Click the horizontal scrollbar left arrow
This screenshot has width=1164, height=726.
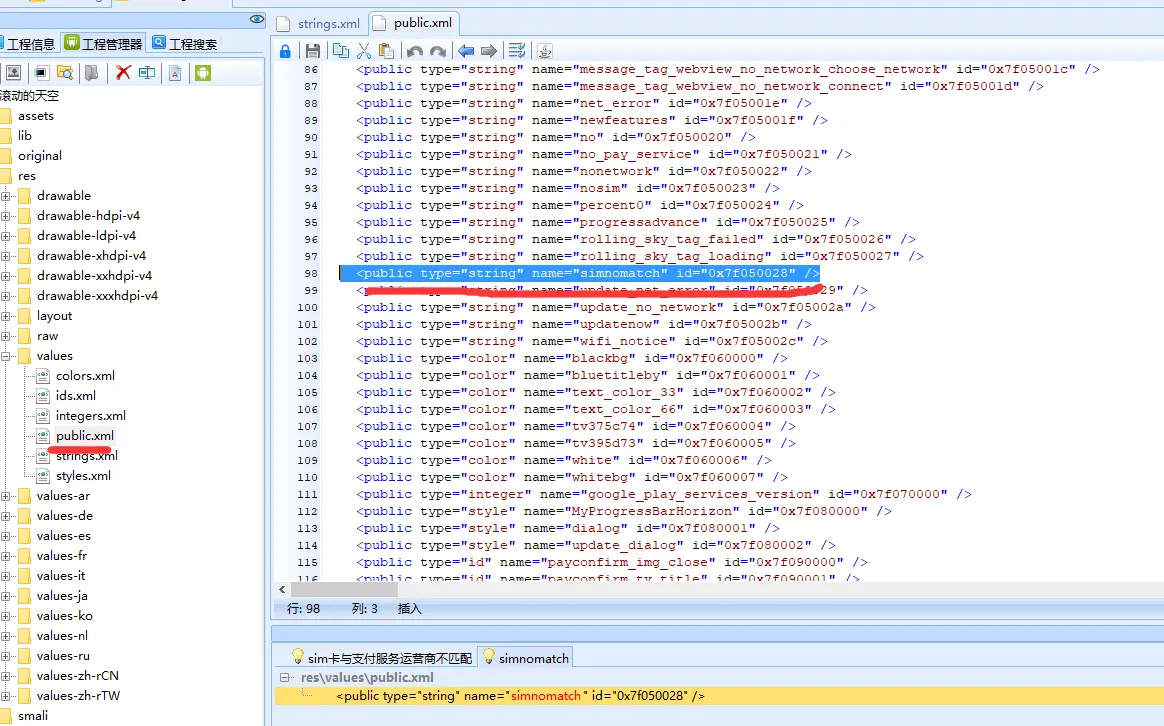coord(282,589)
